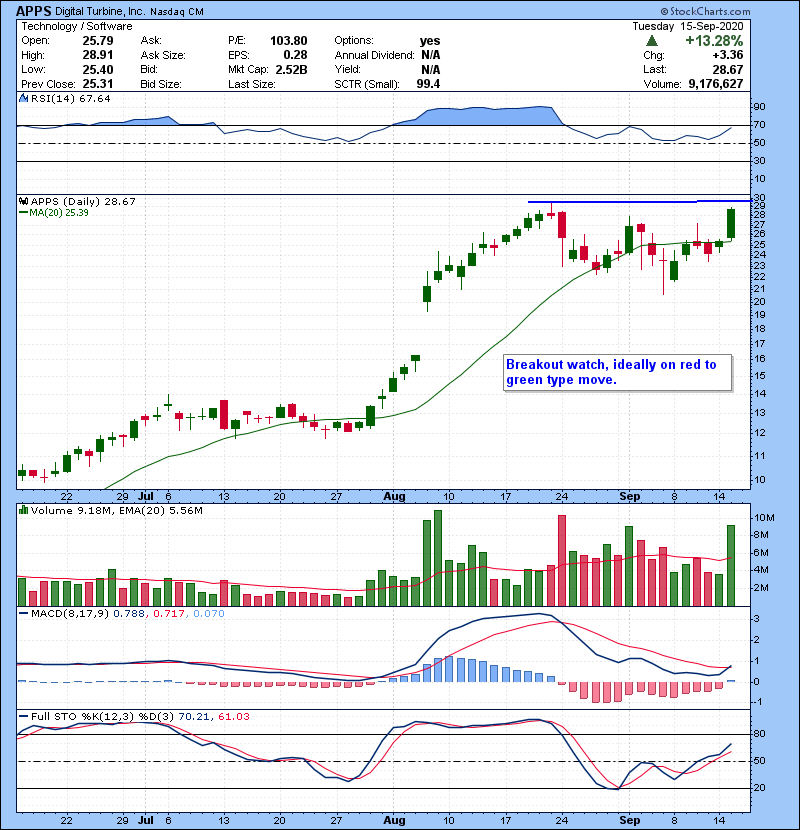Click the candlestick icon beside APPS (Daily)
This screenshot has width=800, height=830.
point(23,201)
